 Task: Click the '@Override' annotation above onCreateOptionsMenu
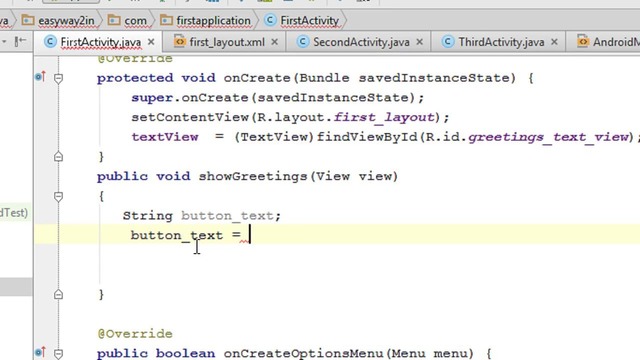[135, 334]
